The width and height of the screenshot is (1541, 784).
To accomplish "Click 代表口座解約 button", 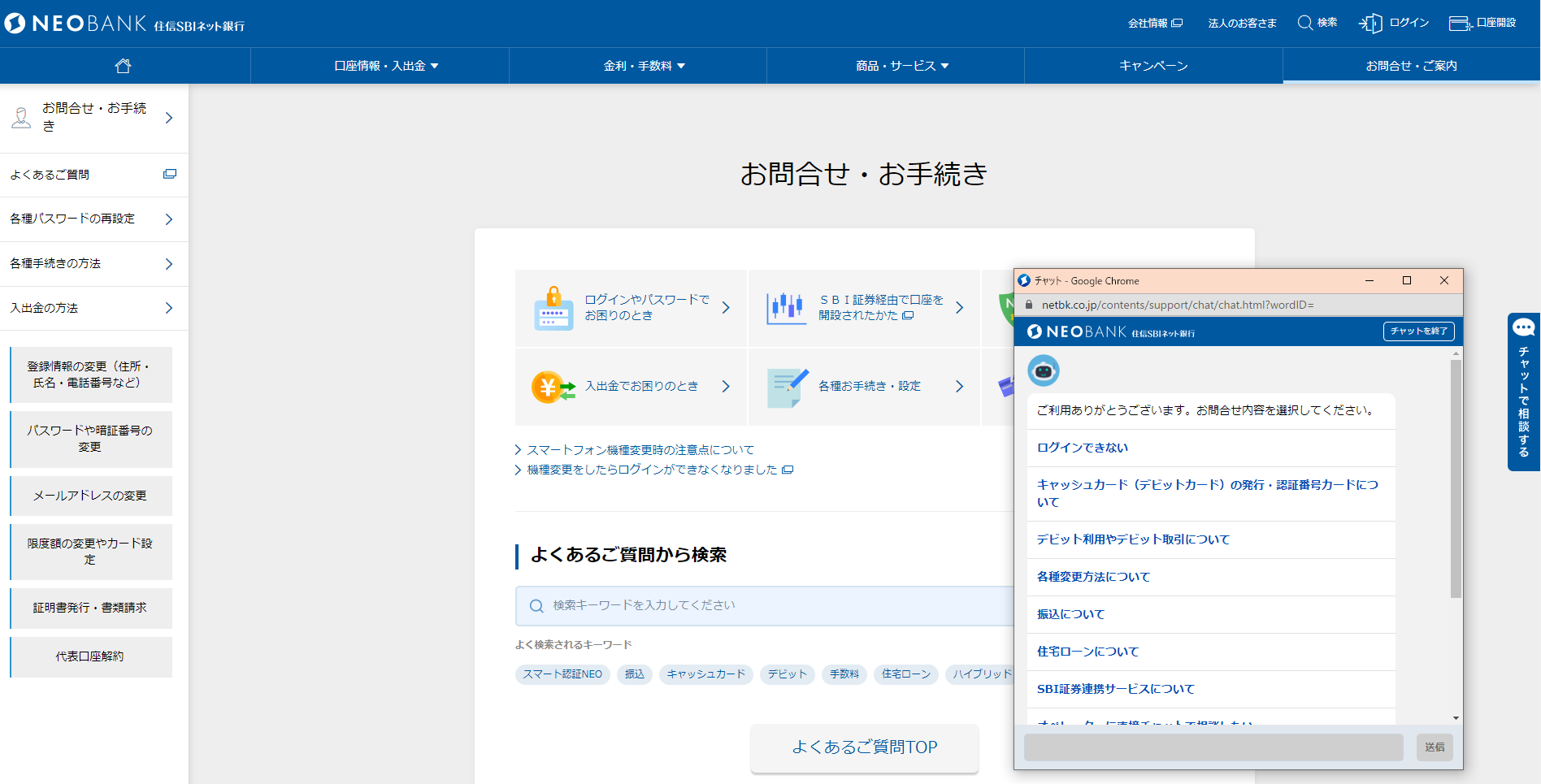I will point(91,656).
